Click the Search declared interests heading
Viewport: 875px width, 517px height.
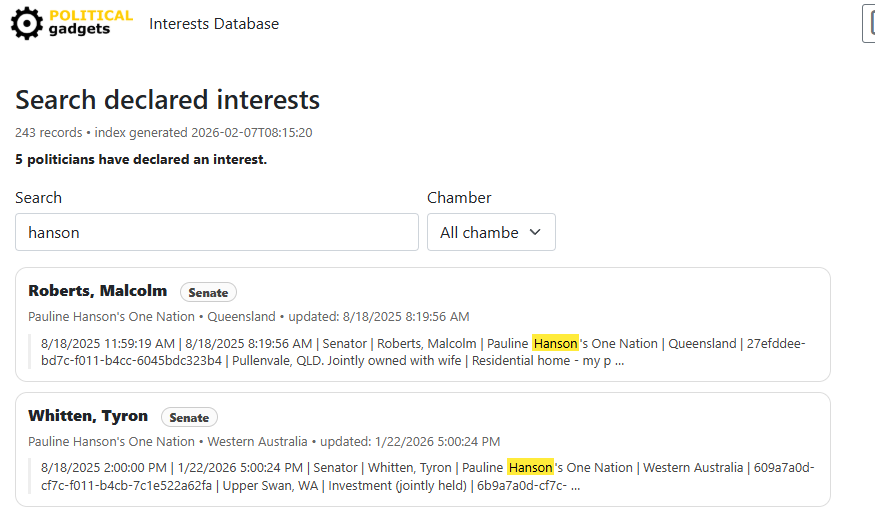point(167,100)
